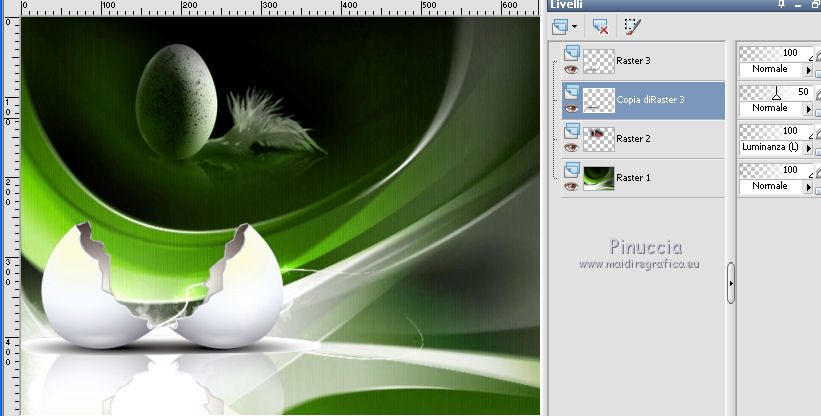Image resolution: width=821 pixels, height=416 pixels.
Task: Hide the Copia diRaster 3 layer
Action: 571,108
